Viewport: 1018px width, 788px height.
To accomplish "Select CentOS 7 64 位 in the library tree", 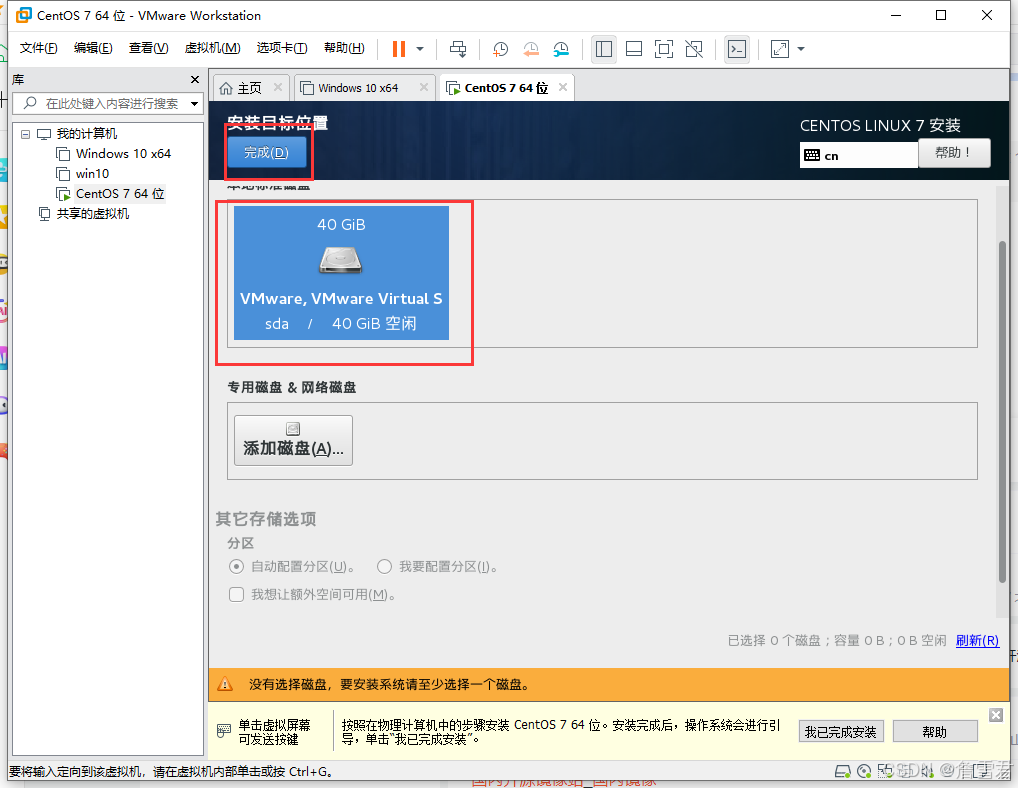I will click(x=119, y=193).
